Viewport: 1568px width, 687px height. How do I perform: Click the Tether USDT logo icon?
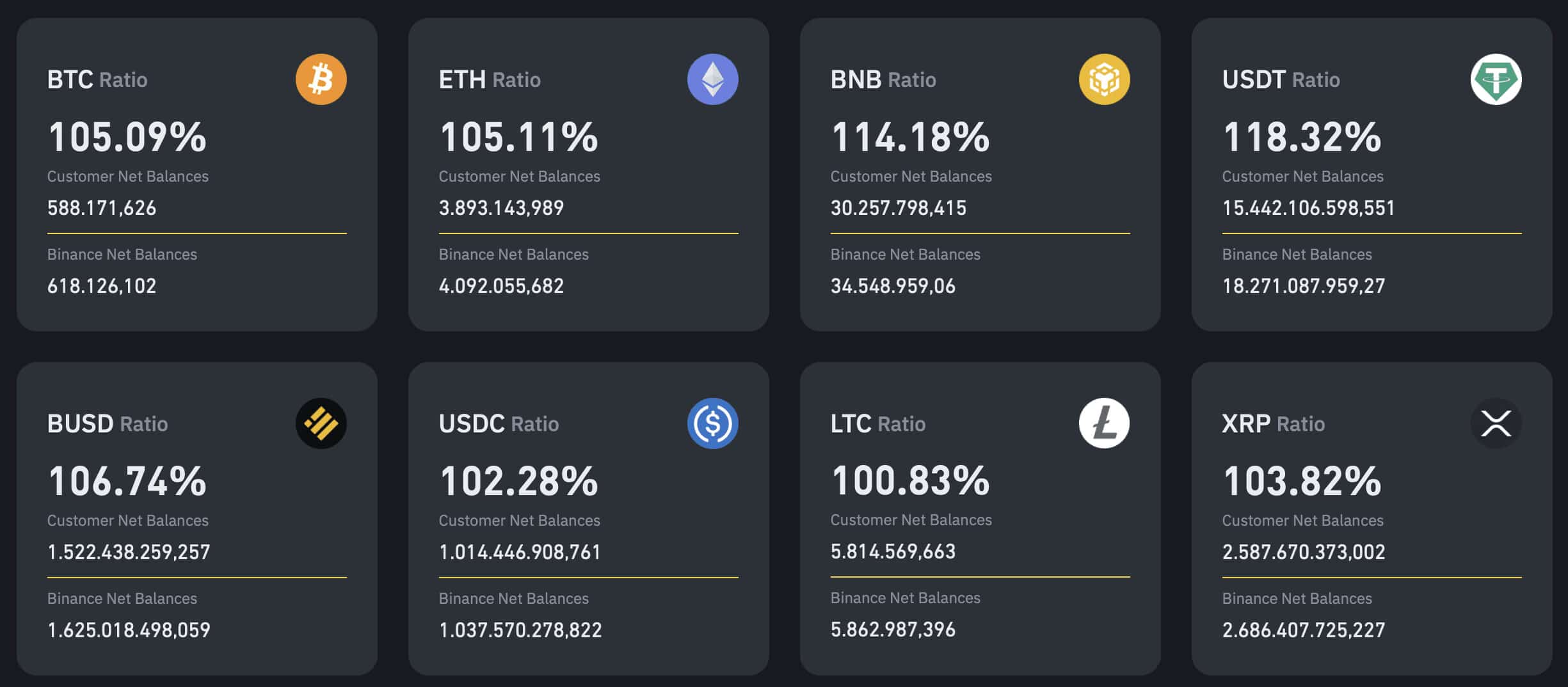pyautogui.click(x=1496, y=77)
